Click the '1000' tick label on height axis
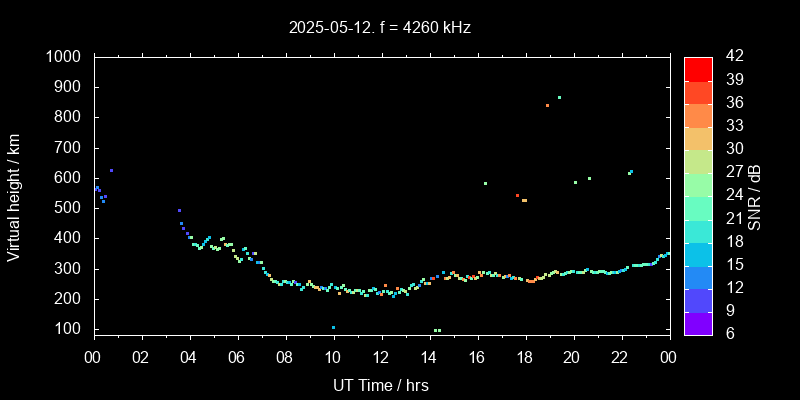Viewport: 800px width, 400px height. pos(65,57)
